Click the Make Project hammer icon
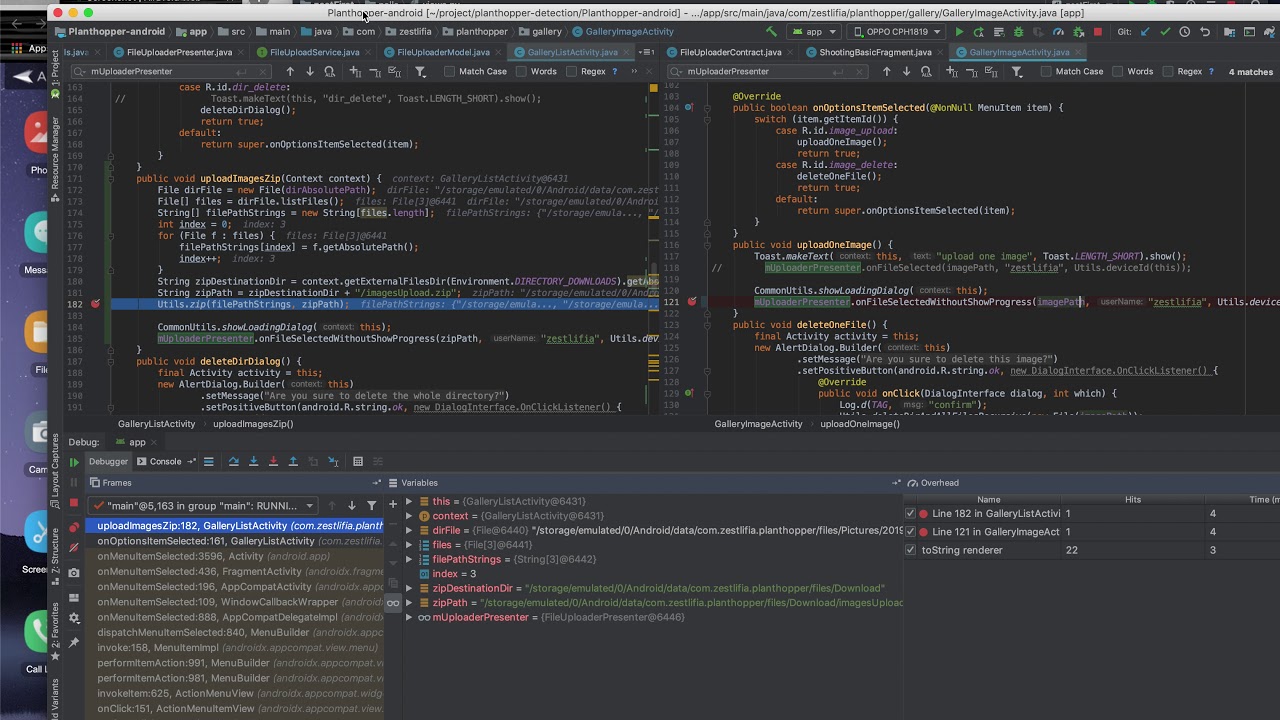The height and width of the screenshot is (720, 1280). [x=771, y=32]
